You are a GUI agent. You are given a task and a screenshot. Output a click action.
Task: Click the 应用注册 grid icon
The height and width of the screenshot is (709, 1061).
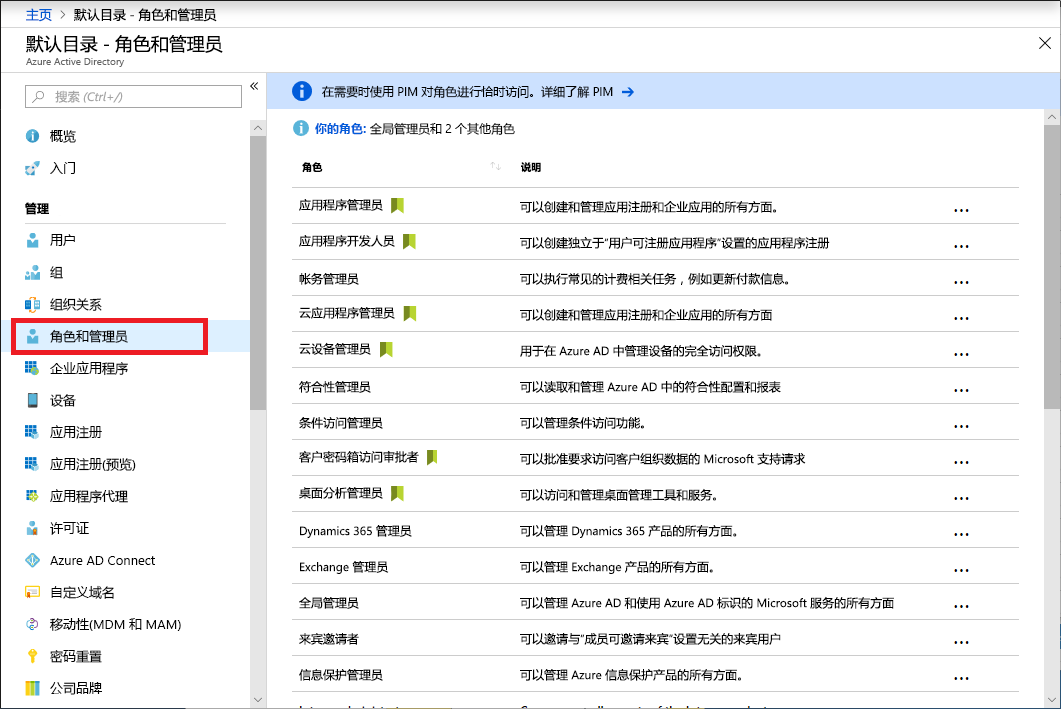point(32,432)
